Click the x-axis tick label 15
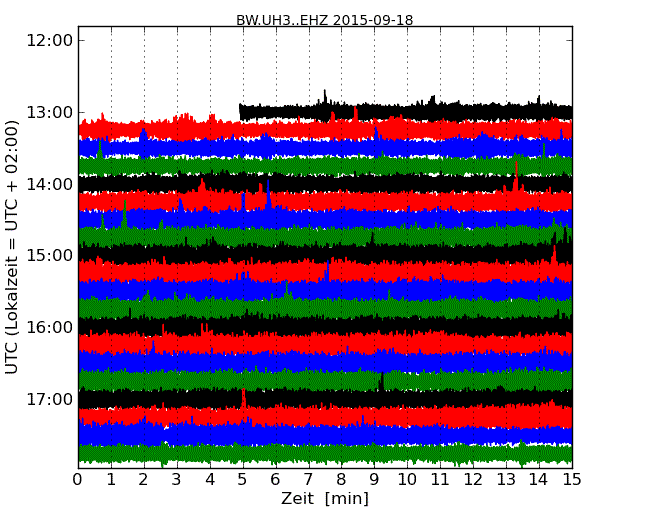 (572, 480)
